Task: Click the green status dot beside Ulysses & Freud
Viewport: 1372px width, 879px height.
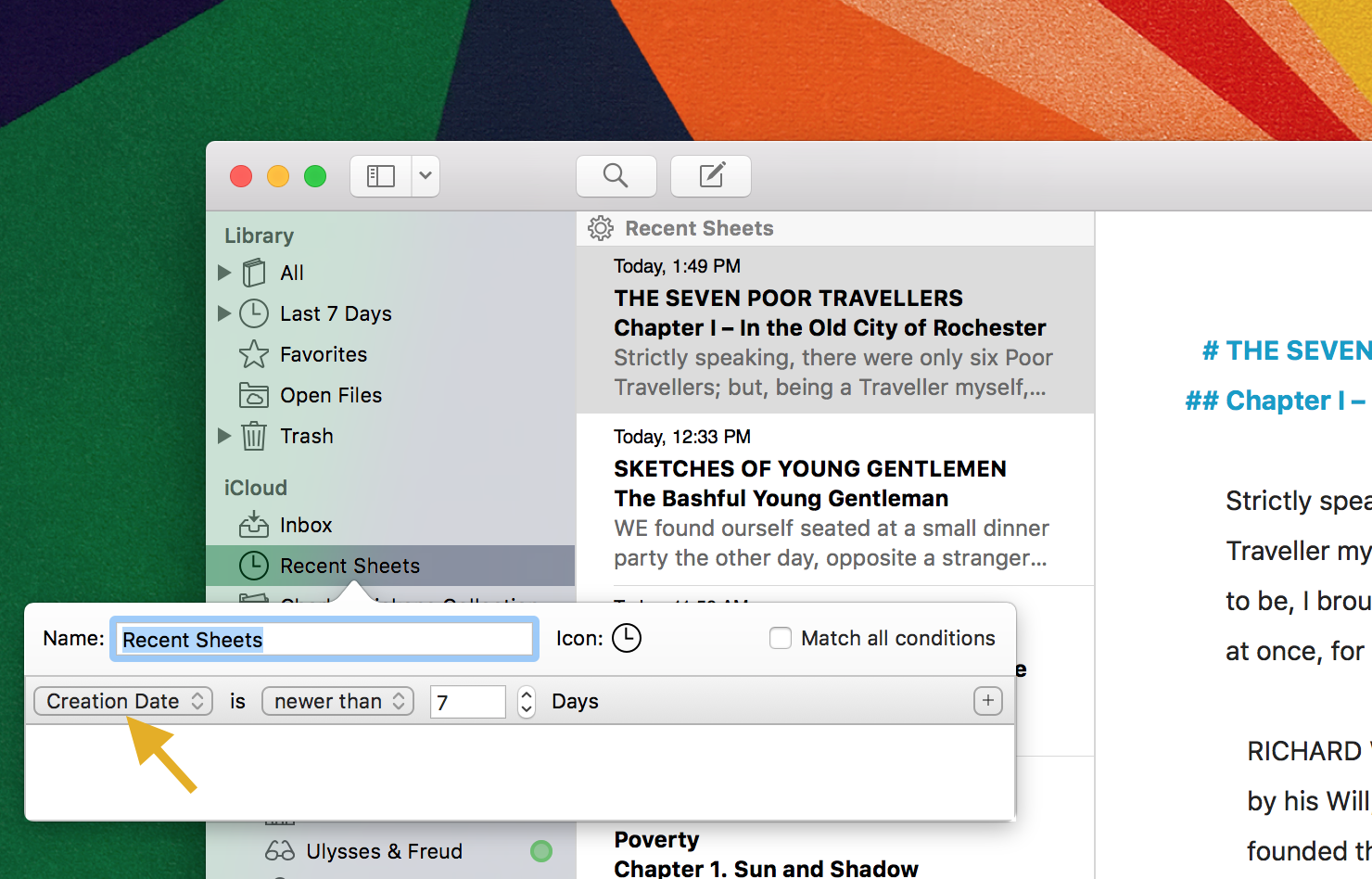Action: click(541, 851)
